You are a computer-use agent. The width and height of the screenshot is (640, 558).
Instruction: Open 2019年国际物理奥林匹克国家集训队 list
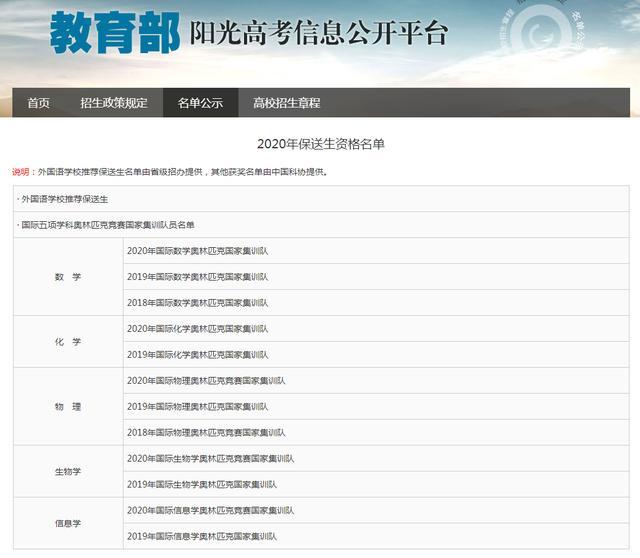[x=198, y=407]
